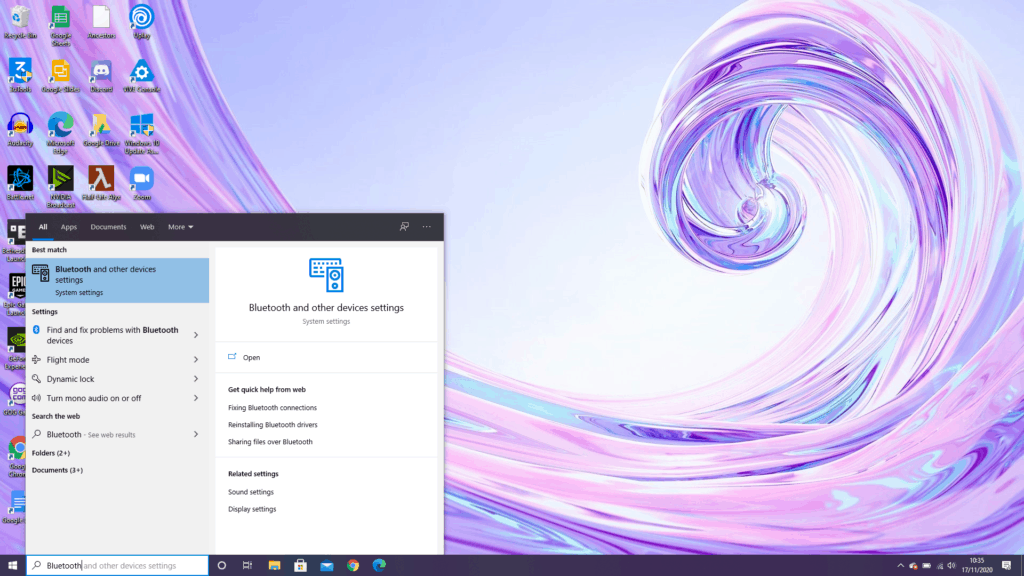Launch Google Chrome from the taskbar
The width and height of the screenshot is (1024, 576).
click(x=353, y=566)
